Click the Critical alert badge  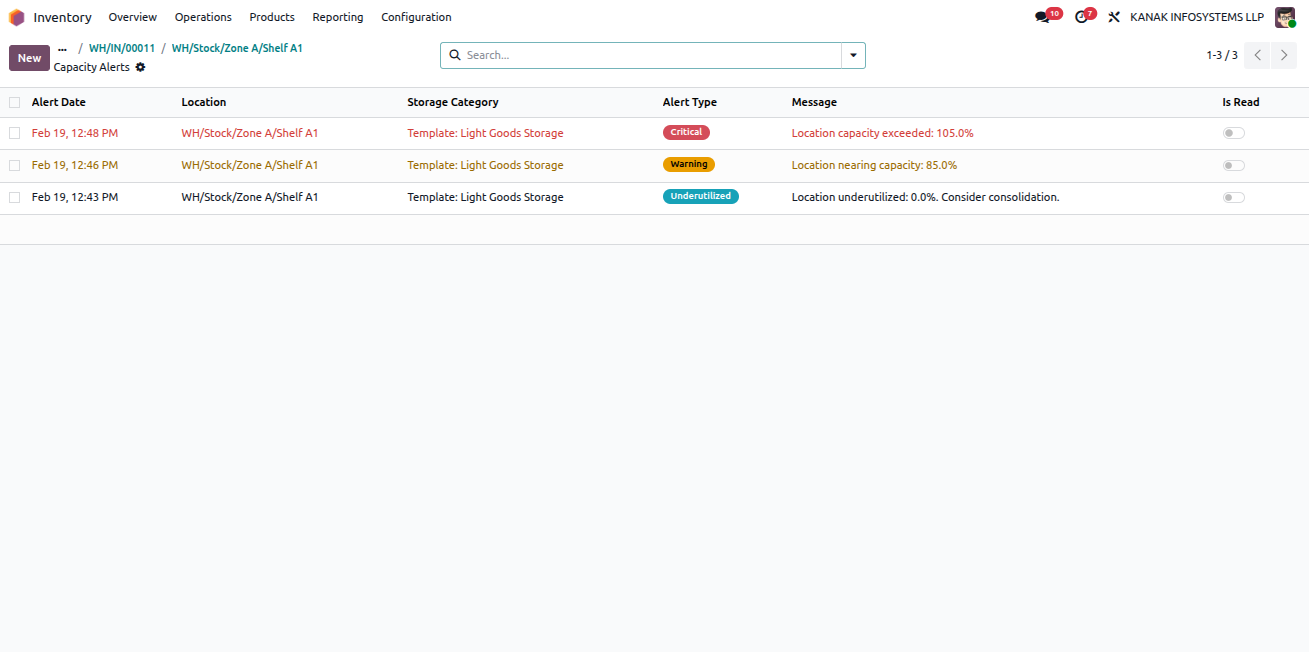pyautogui.click(x=686, y=133)
